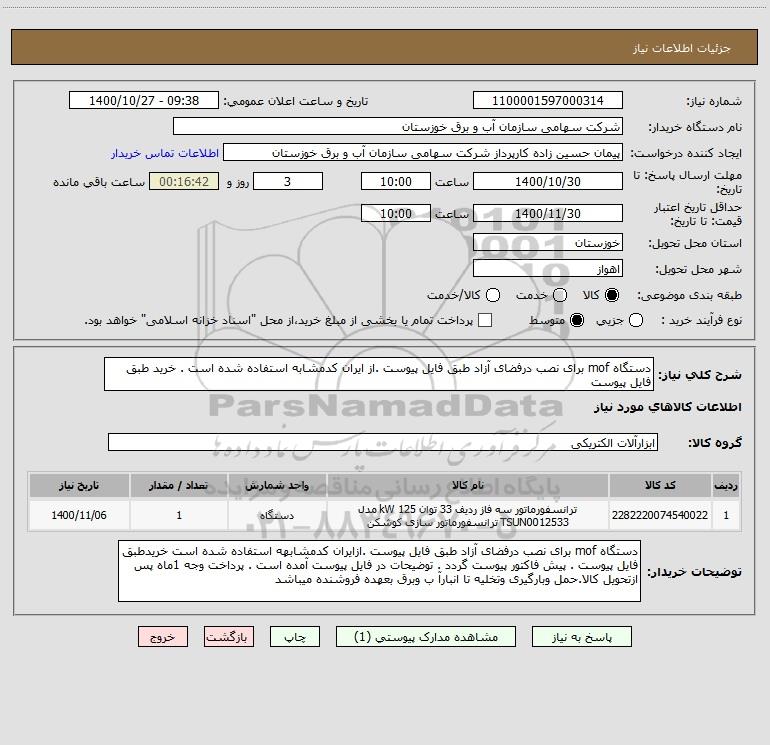Click the کد کالا column header
Viewport: 770px width, 745px height.
[x=660, y=486]
